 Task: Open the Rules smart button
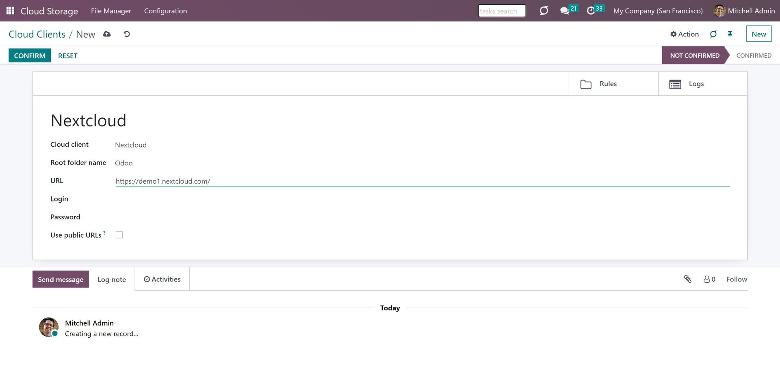coord(613,84)
